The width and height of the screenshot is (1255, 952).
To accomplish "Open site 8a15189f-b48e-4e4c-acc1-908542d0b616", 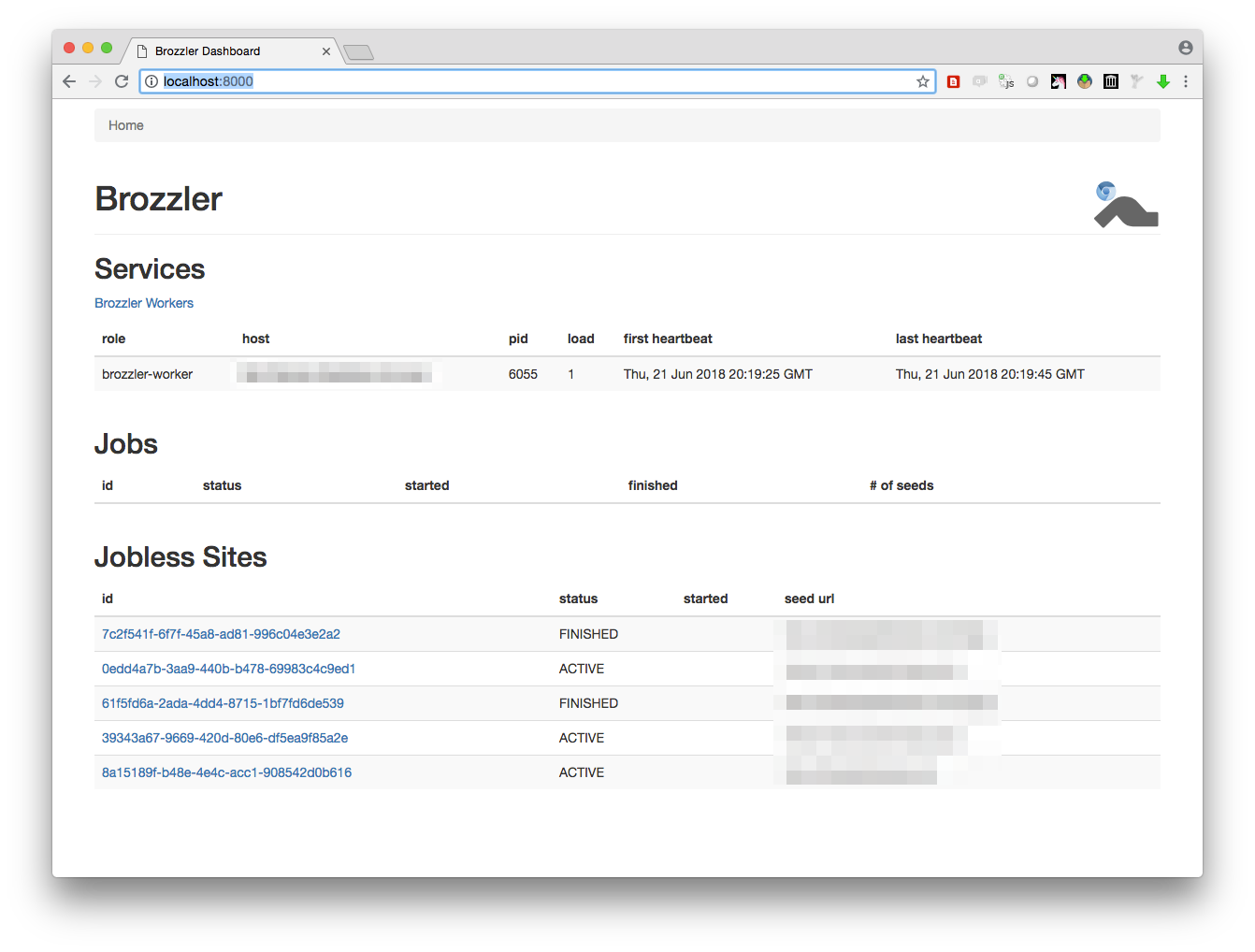I will pos(226,772).
